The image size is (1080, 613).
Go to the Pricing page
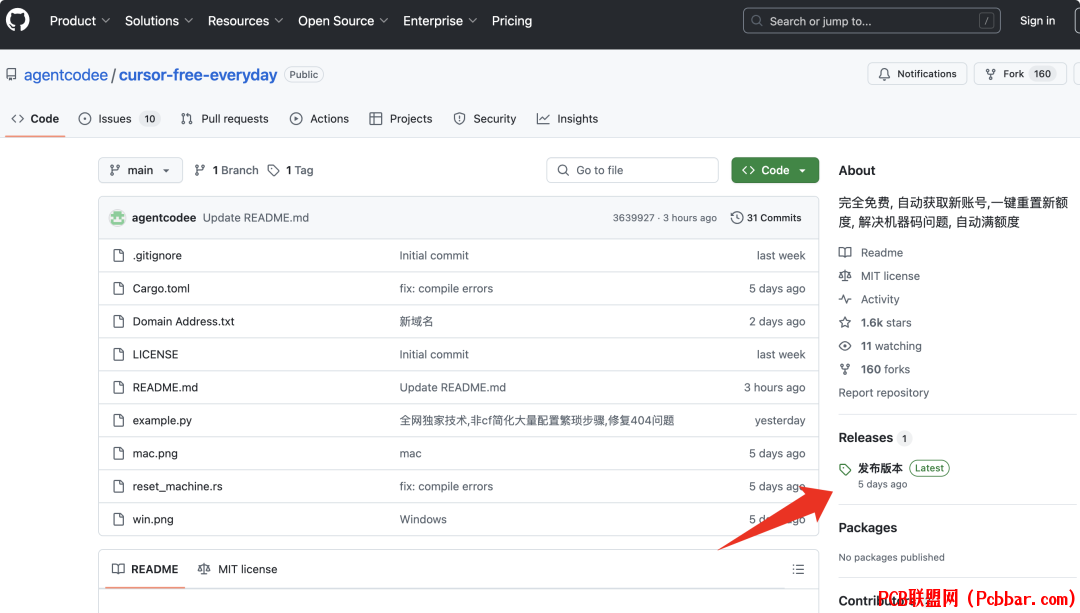(512, 21)
